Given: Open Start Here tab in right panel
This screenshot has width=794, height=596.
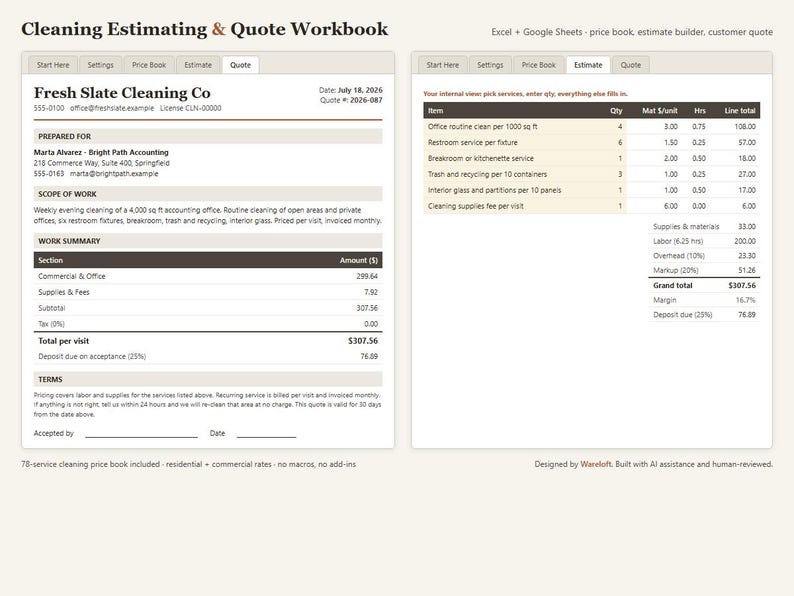Looking at the screenshot, I should coord(443,65).
